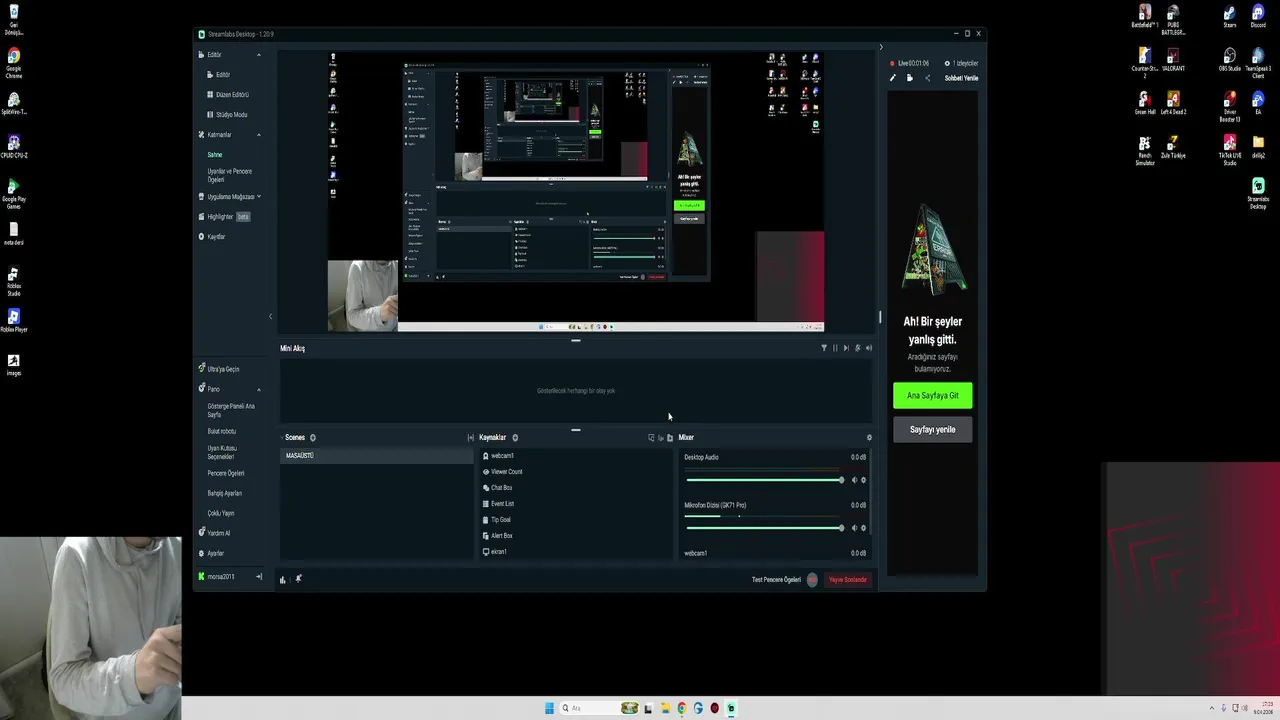Open Bulut robotu page

[x=222, y=431]
